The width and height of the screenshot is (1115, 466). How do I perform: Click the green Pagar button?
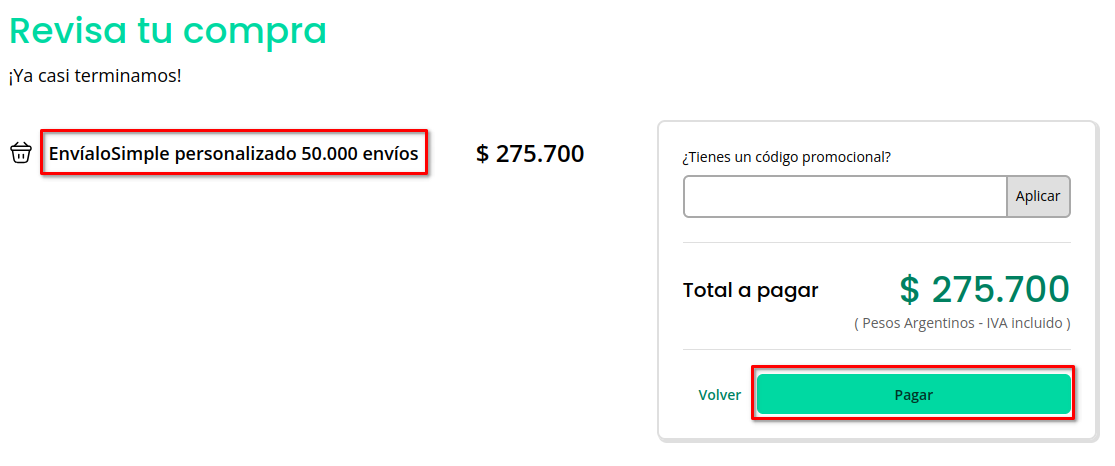[x=913, y=395]
